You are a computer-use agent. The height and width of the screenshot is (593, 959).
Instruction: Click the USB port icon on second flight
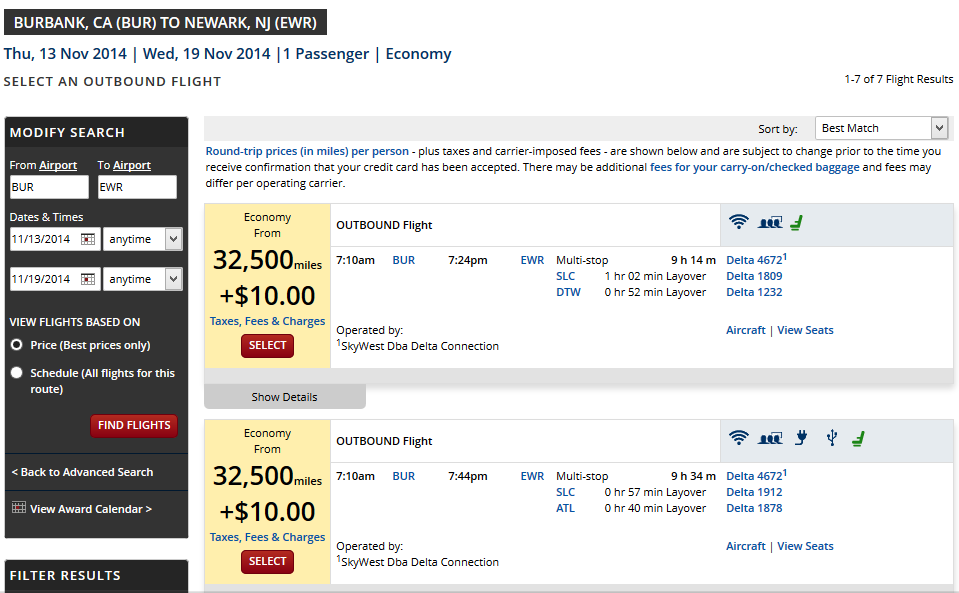(831, 438)
